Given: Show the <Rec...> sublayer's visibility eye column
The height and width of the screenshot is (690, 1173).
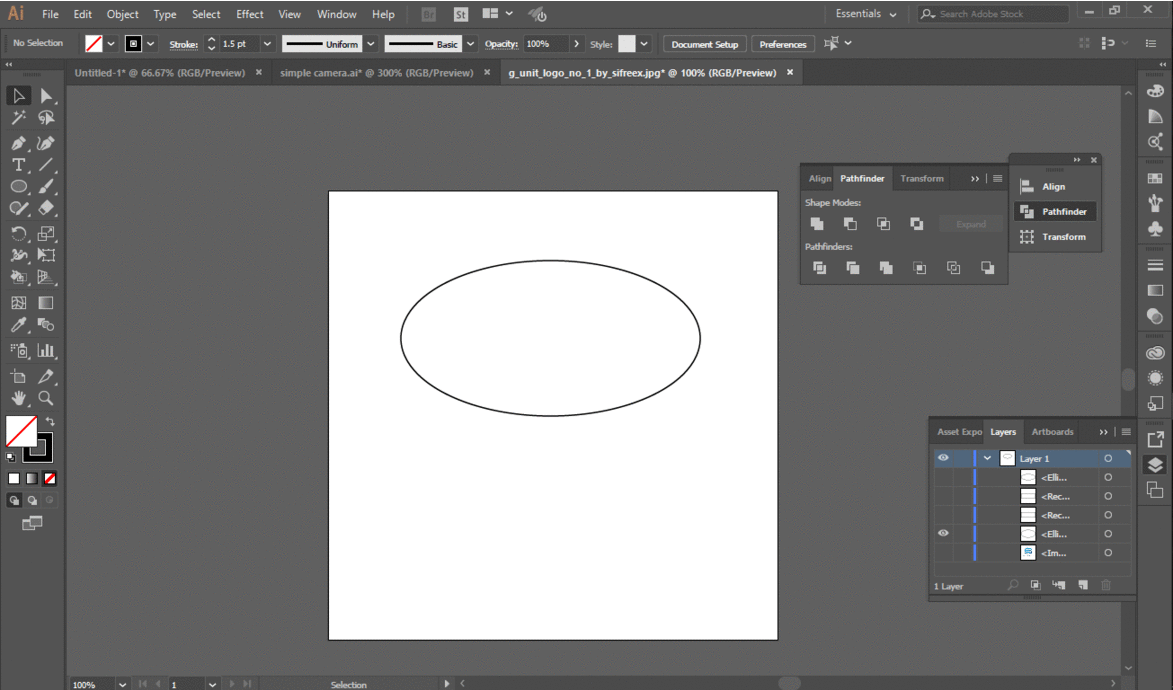Looking at the screenshot, I should point(942,495).
